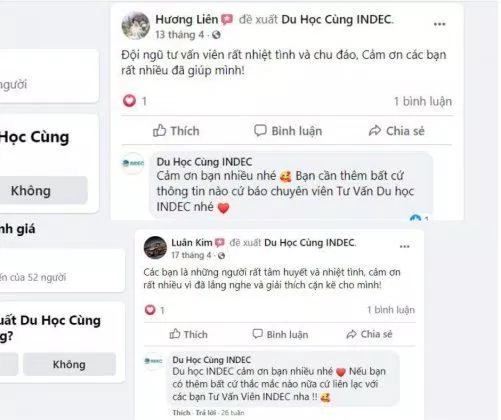Click Hương Liên's profile picture
This screenshot has width=501, height=420.
click(x=135, y=26)
